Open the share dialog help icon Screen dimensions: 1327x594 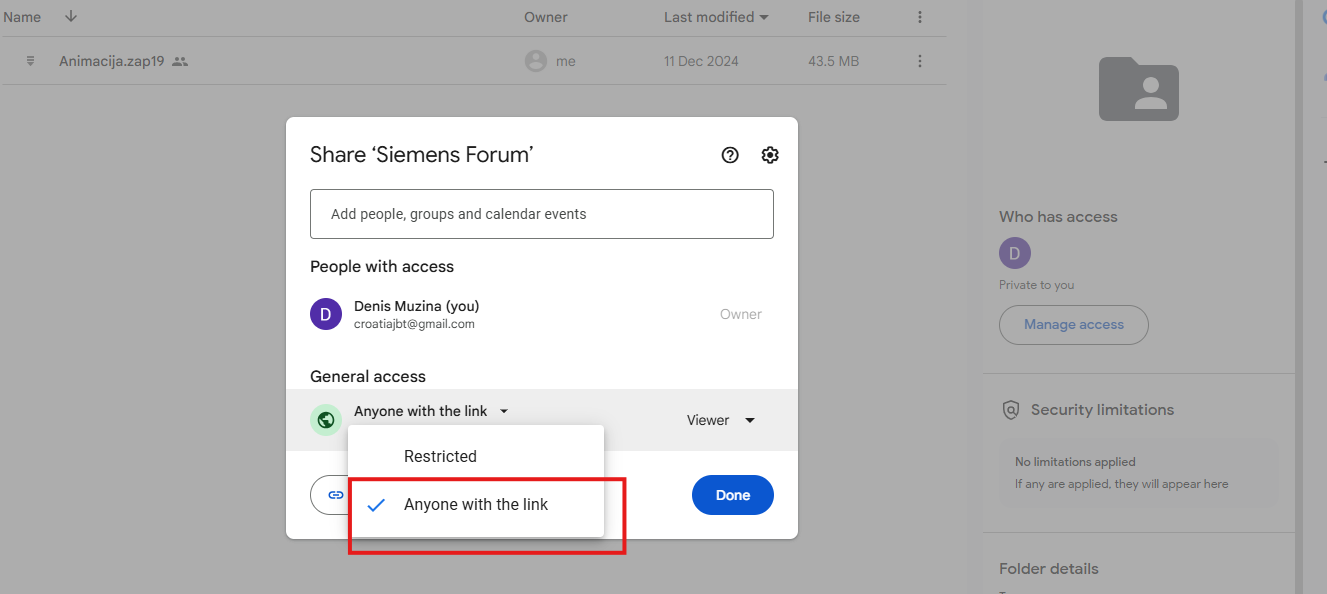tap(730, 155)
